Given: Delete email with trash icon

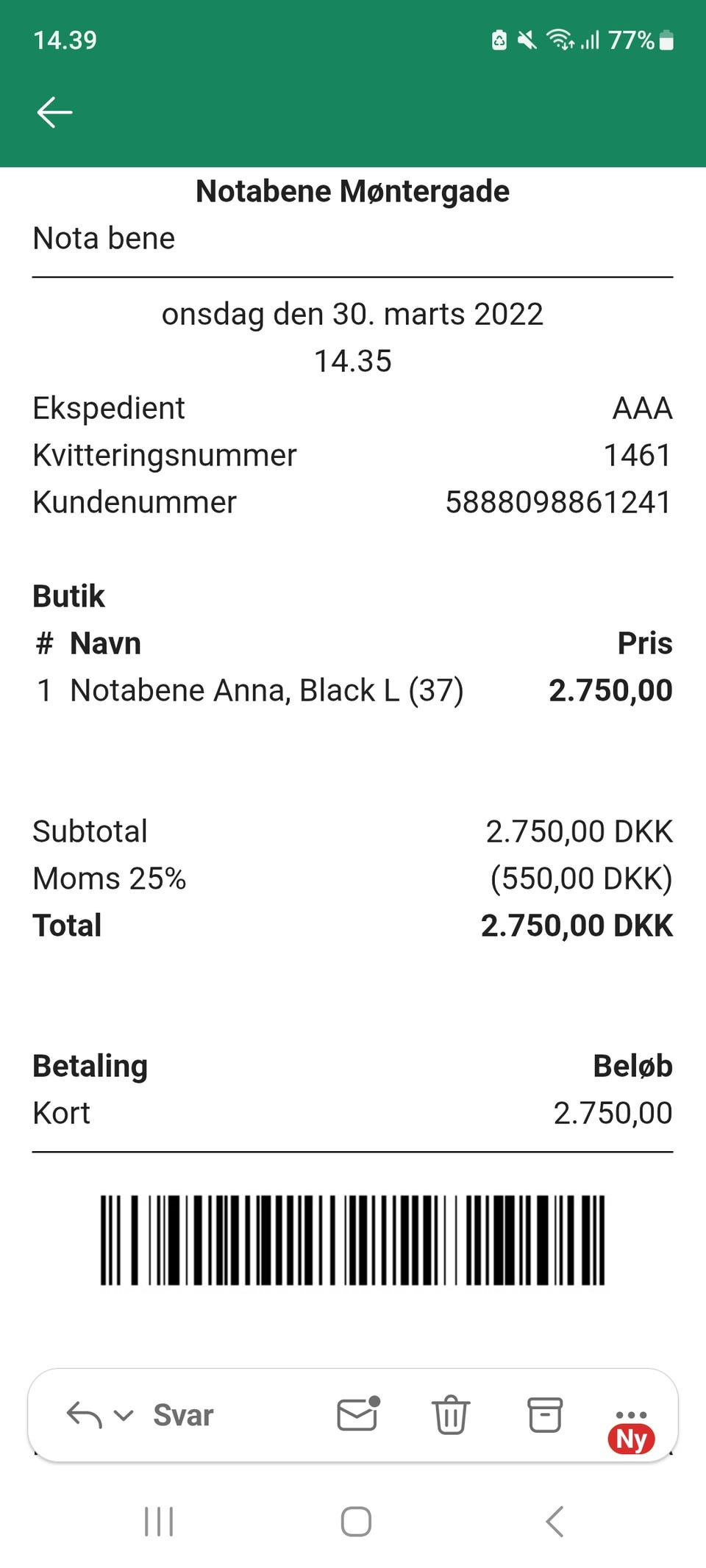Looking at the screenshot, I should pyautogui.click(x=450, y=1414).
